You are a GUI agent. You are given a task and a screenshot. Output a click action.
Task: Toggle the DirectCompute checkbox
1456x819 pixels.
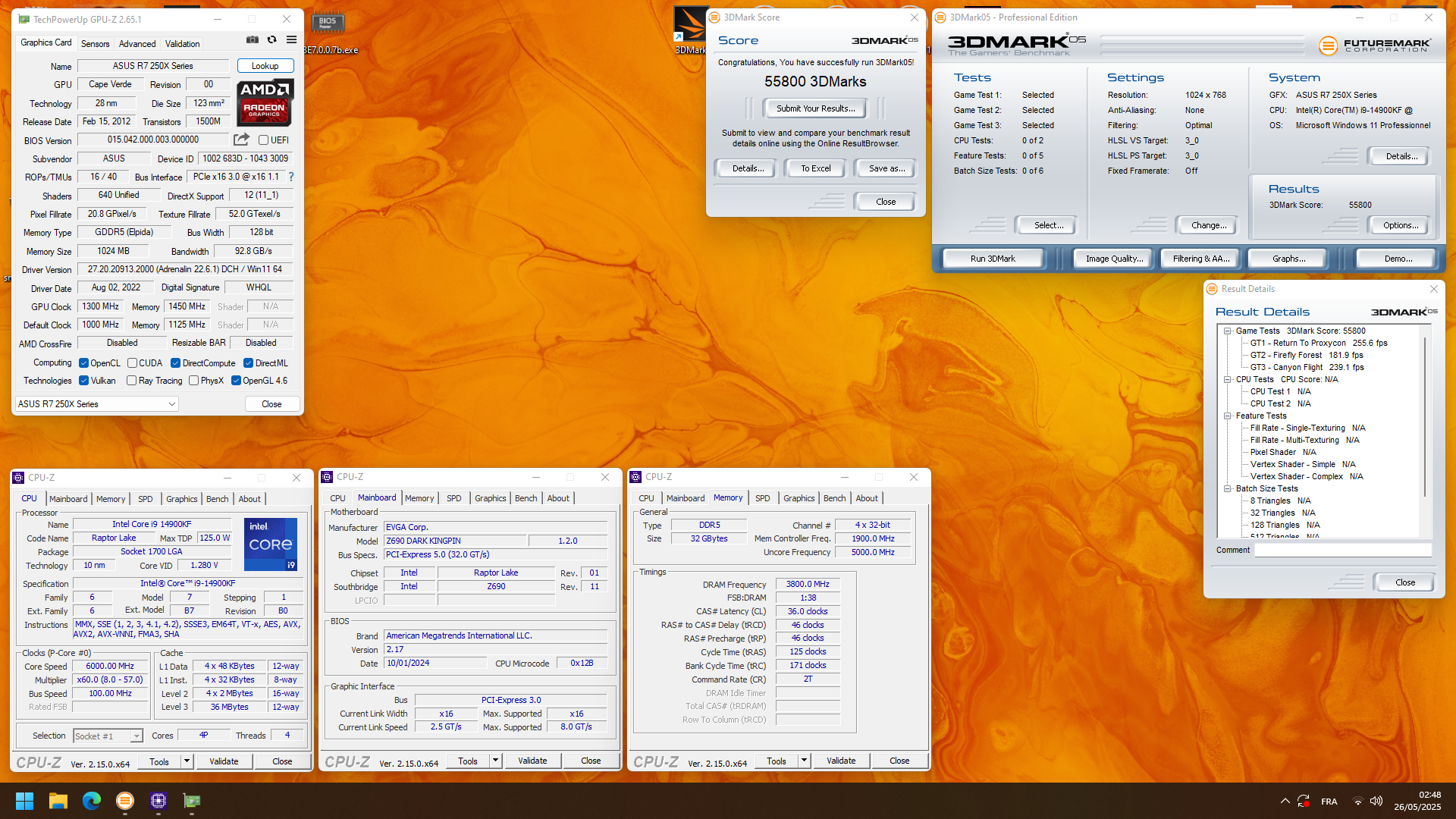(175, 363)
